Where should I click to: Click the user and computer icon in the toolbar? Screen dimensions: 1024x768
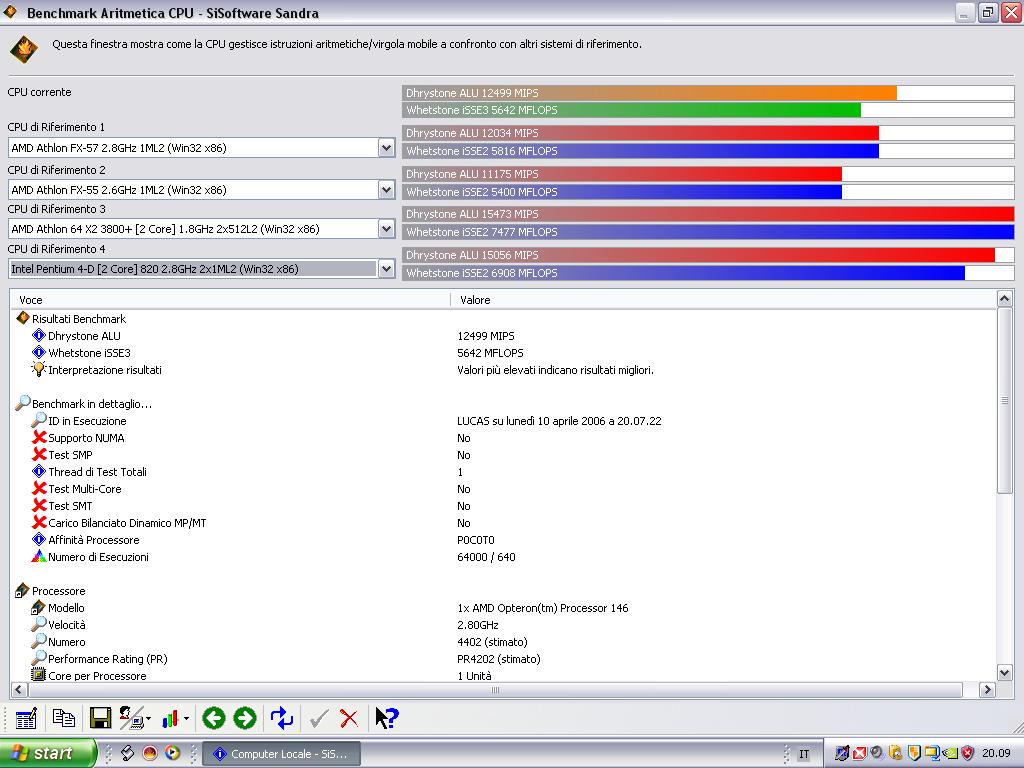(131, 718)
